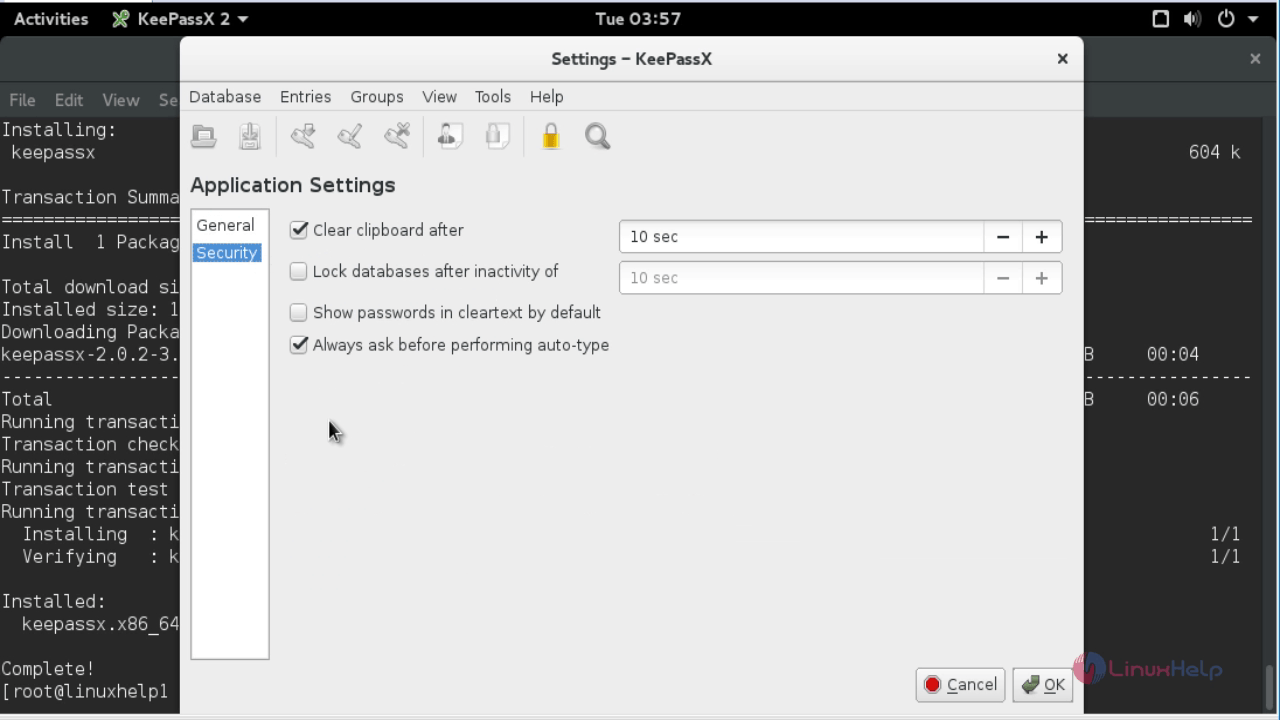Open the Entries menu
The height and width of the screenshot is (720, 1280).
[x=305, y=96]
